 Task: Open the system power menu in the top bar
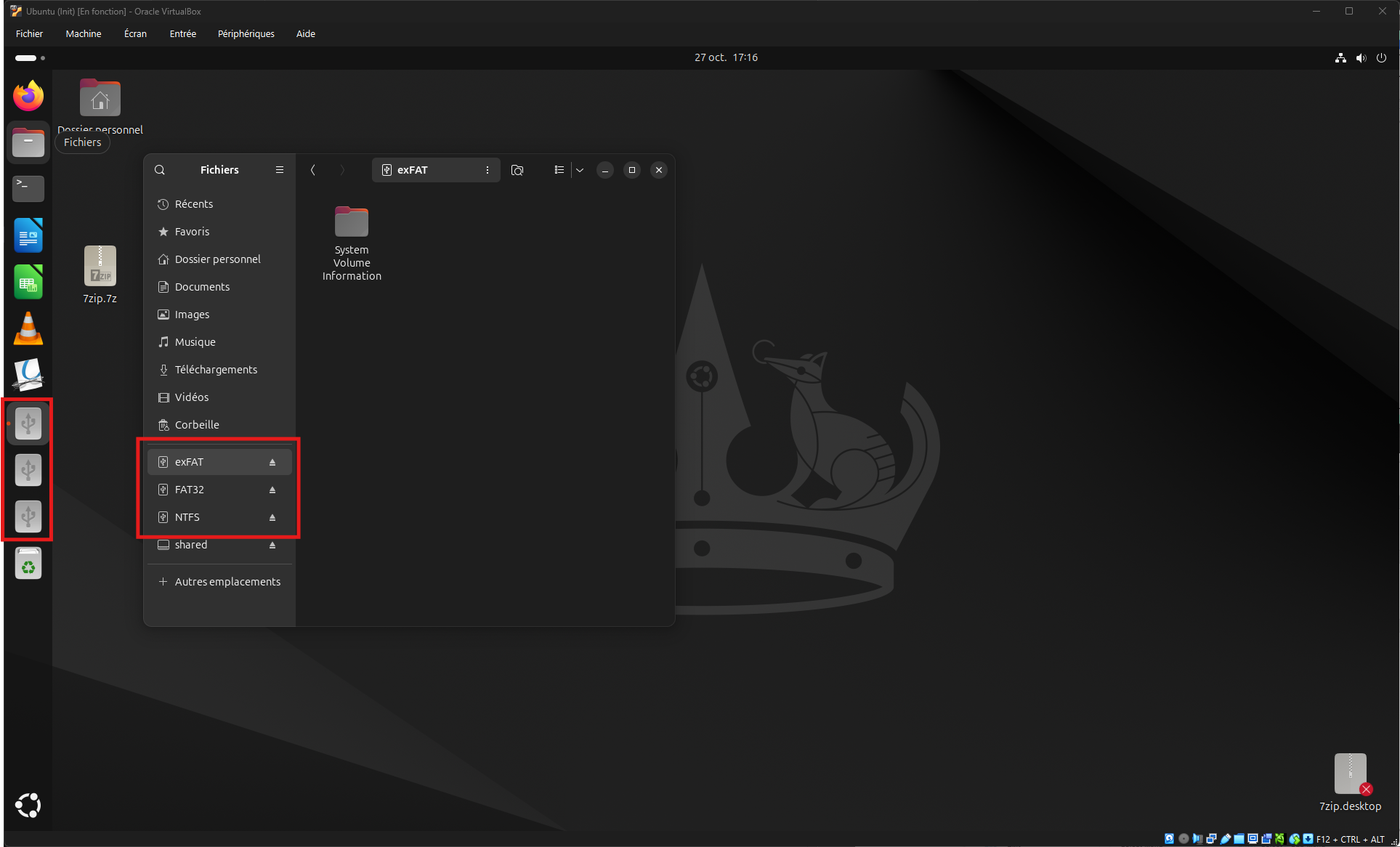pyautogui.click(x=1381, y=57)
